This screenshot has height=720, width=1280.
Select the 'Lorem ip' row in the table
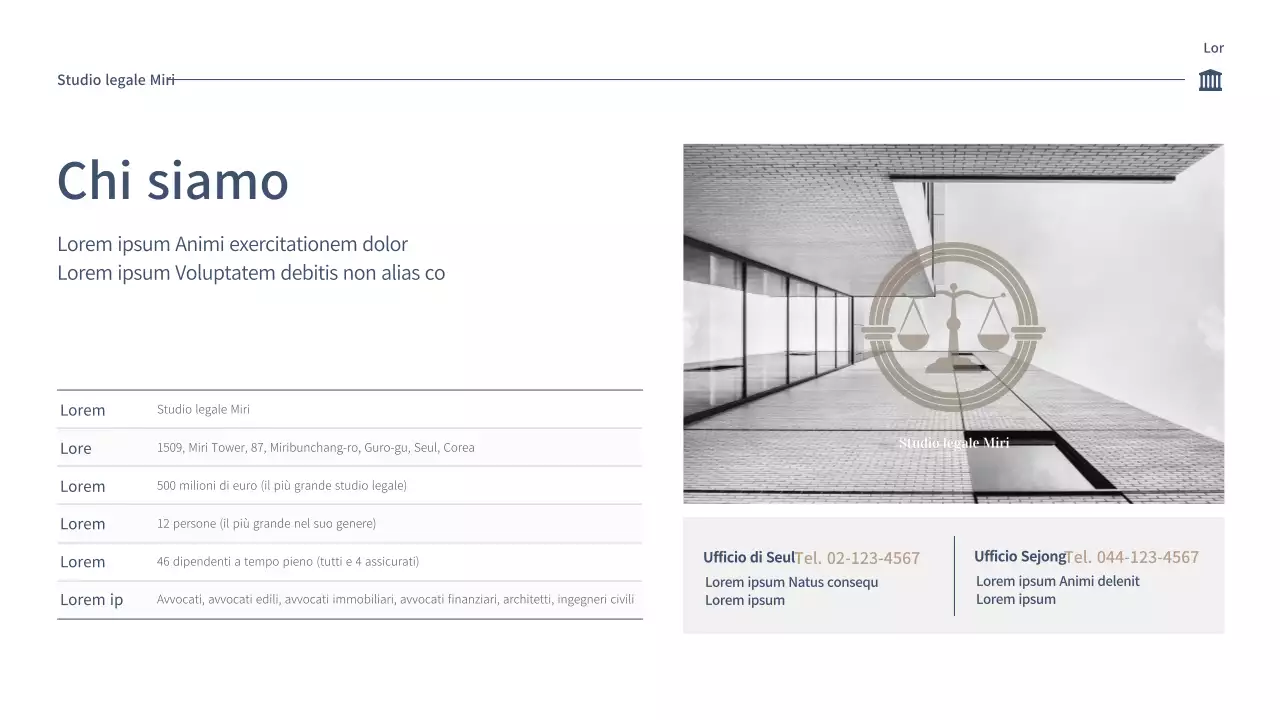(91, 599)
